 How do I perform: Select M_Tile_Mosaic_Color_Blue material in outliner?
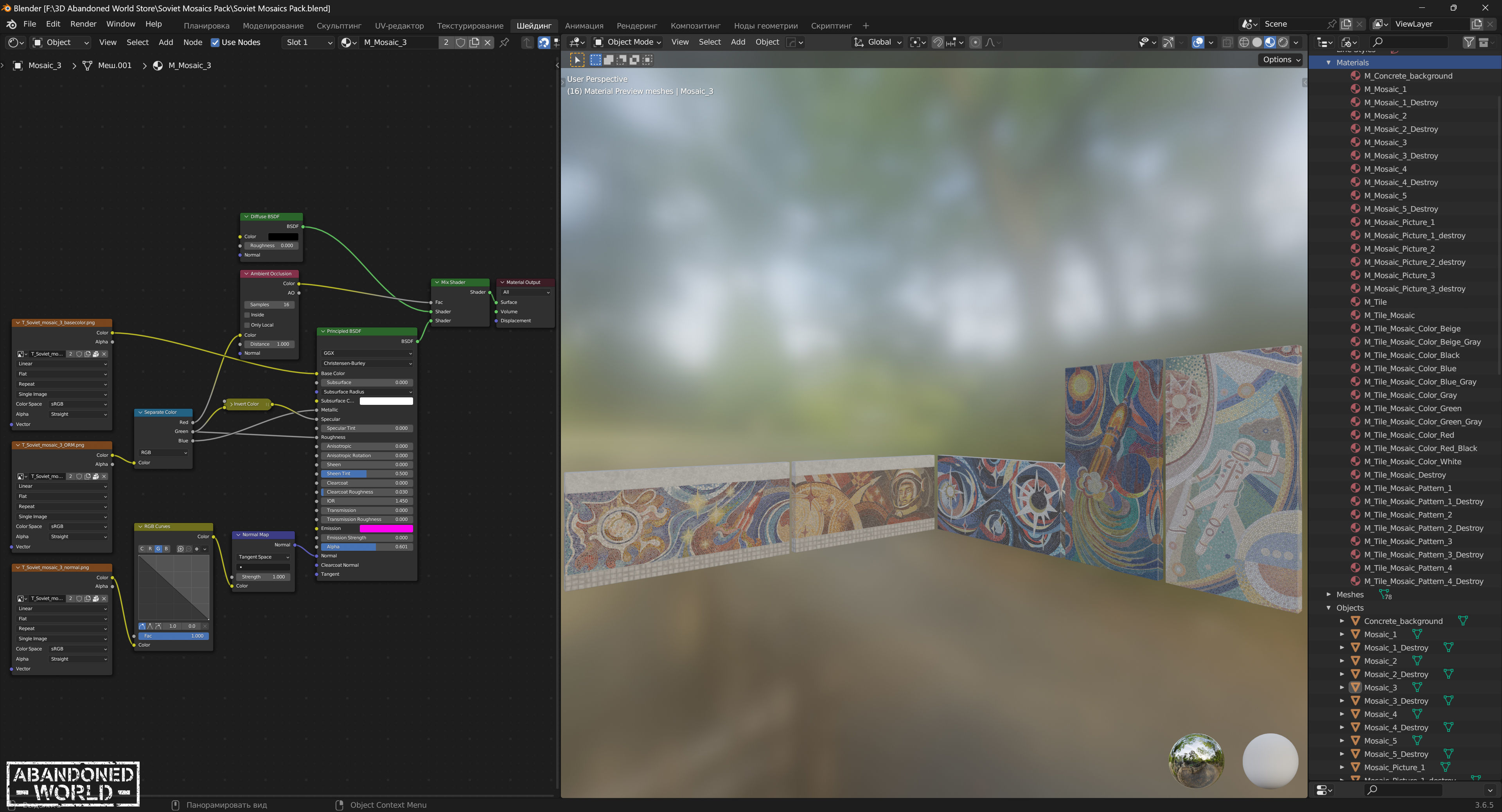point(1410,368)
